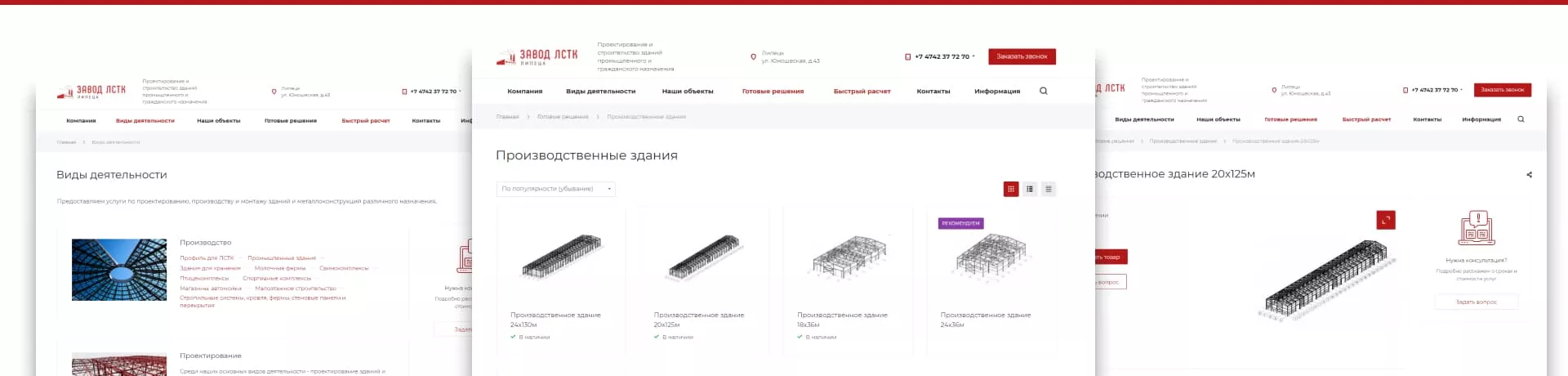Click the location pin icon in left page

coord(274,92)
